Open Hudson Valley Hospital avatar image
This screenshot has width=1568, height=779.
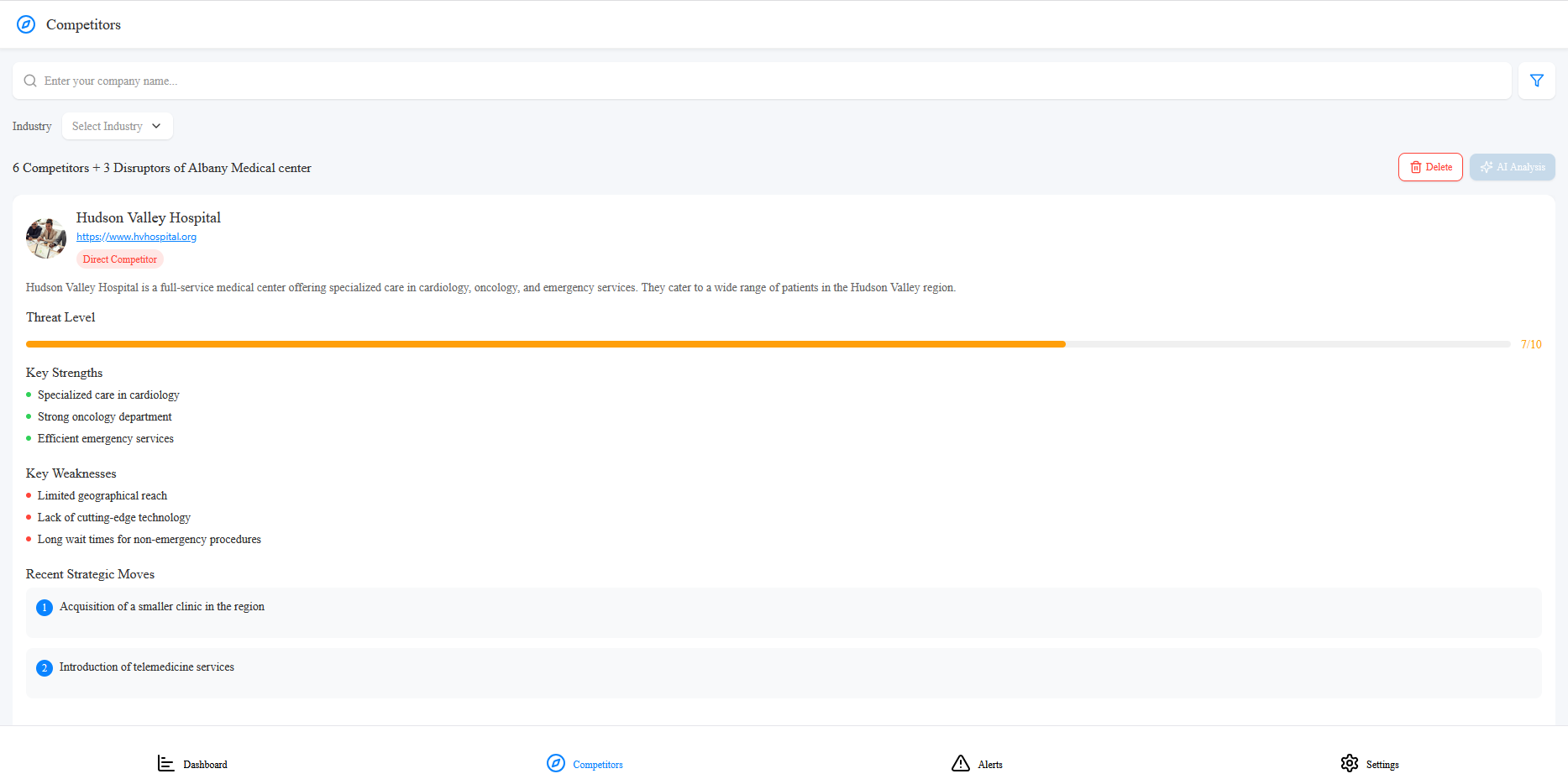(46, 238)
